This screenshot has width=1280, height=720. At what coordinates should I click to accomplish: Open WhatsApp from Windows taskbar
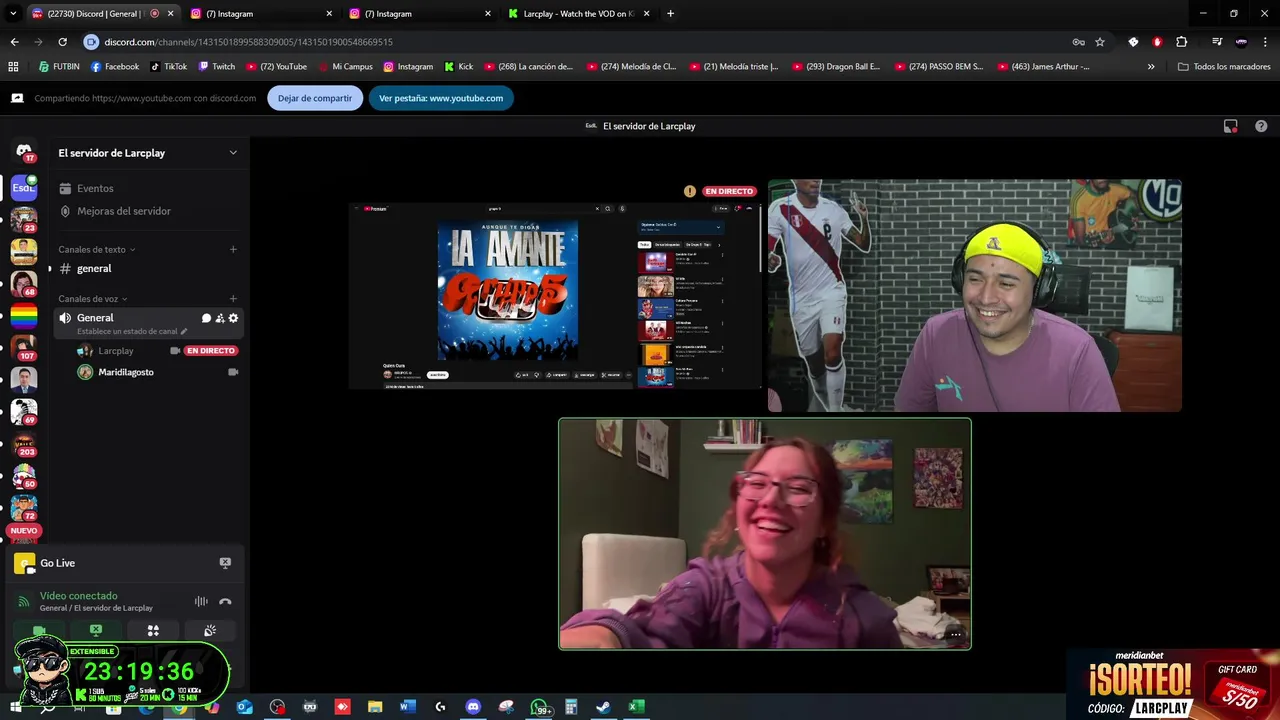[x=539, y=707]
